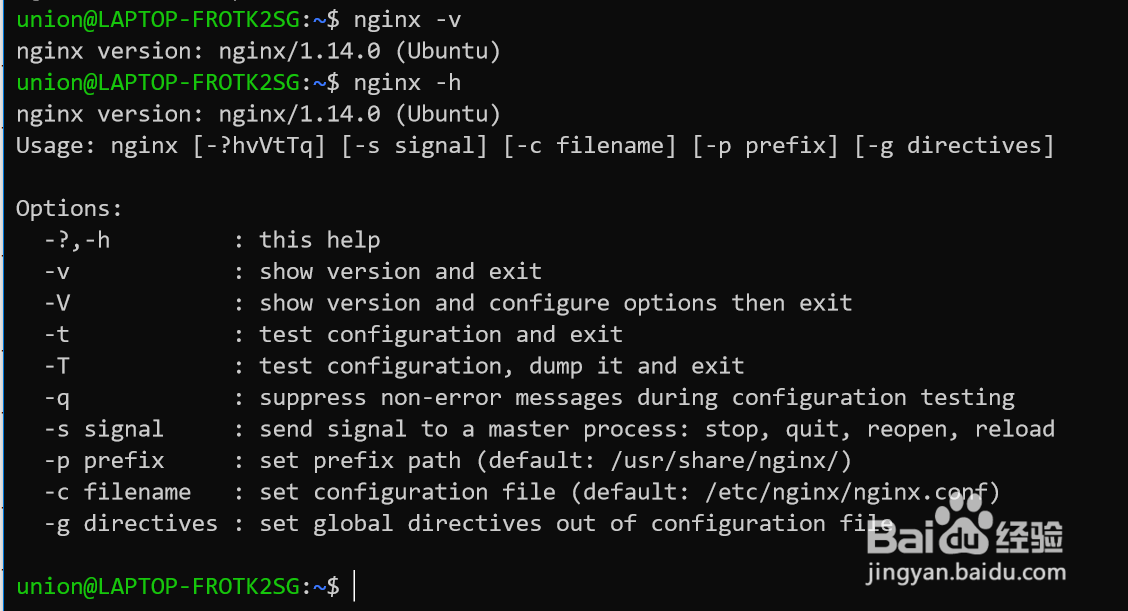Click the '-s signal' option line

550,430
